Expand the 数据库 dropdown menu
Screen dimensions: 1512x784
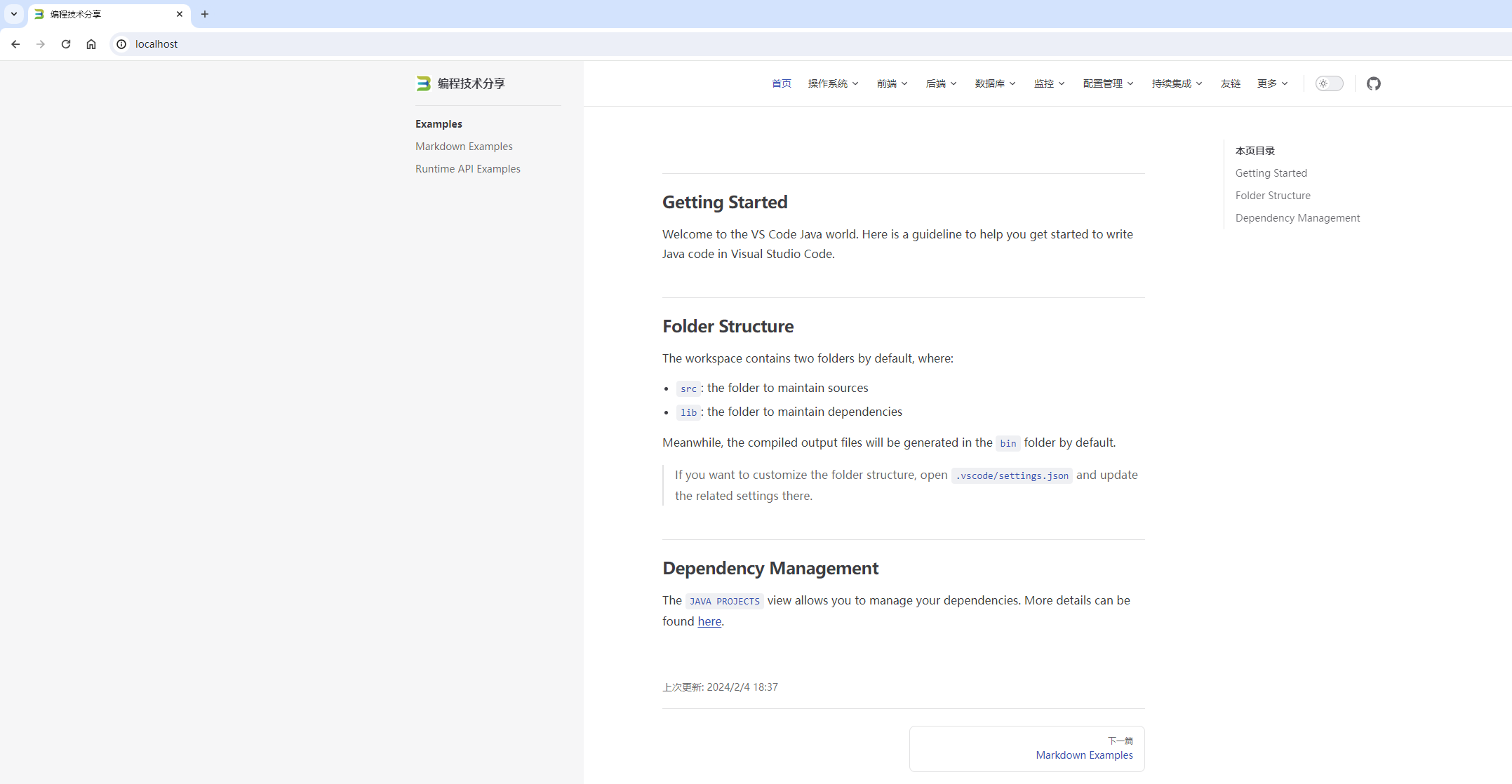click(995, 83)
